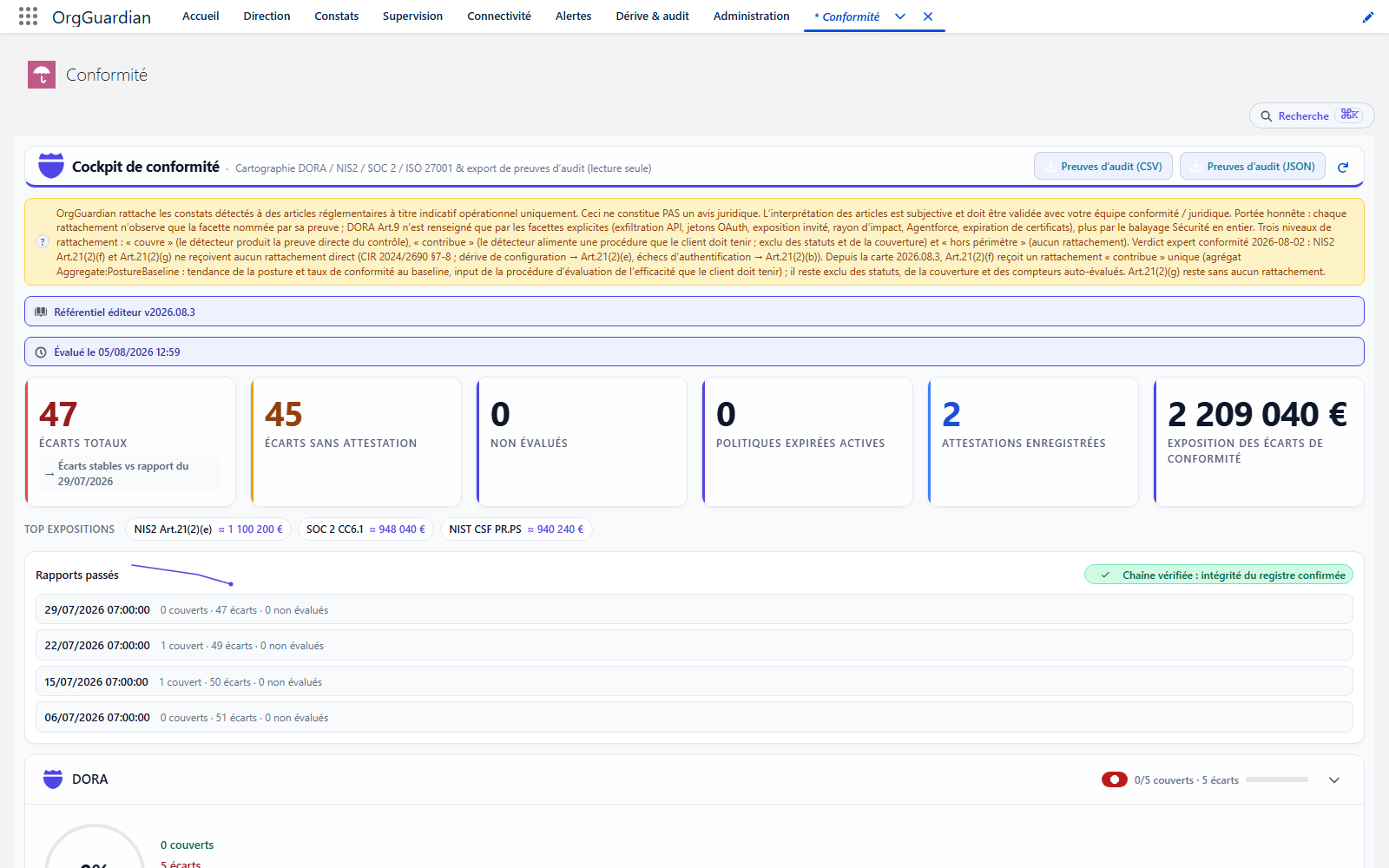This screenshot has height=868, width=1389.
Task: Click the TOP EXPOSITIONS label
Action: (69, 529)
